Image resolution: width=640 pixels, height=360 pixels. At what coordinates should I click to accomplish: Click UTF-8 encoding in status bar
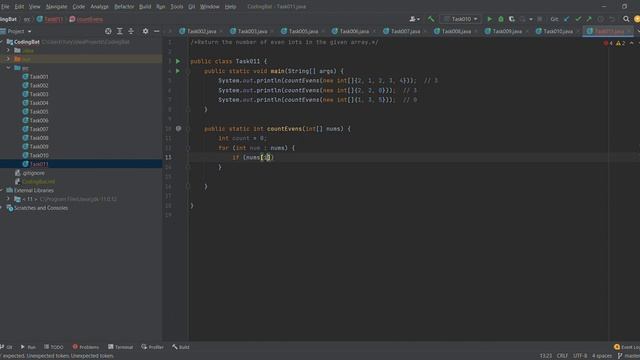click(x=580, y=356)
